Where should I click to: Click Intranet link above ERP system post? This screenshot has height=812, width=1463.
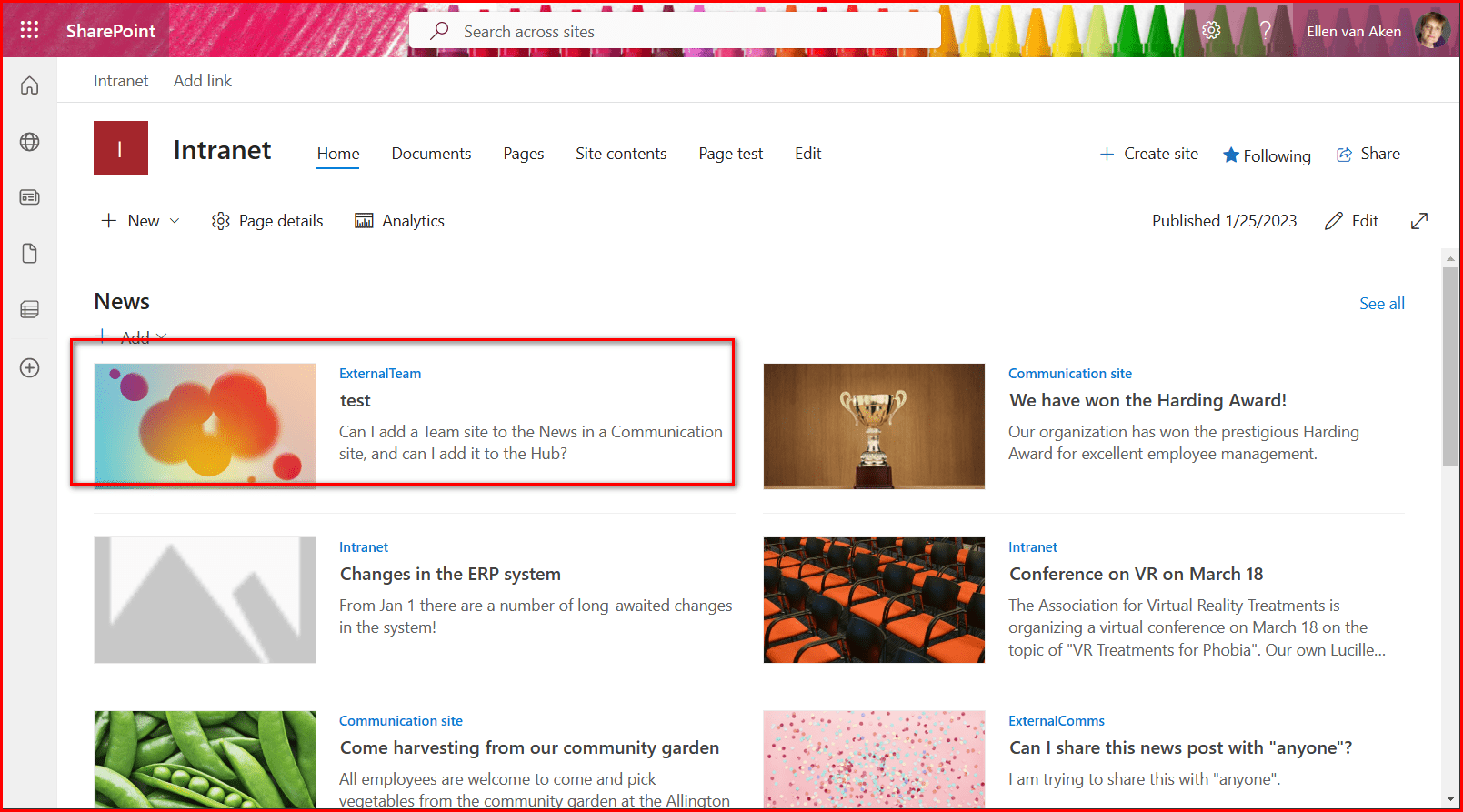tap(364, 547)
